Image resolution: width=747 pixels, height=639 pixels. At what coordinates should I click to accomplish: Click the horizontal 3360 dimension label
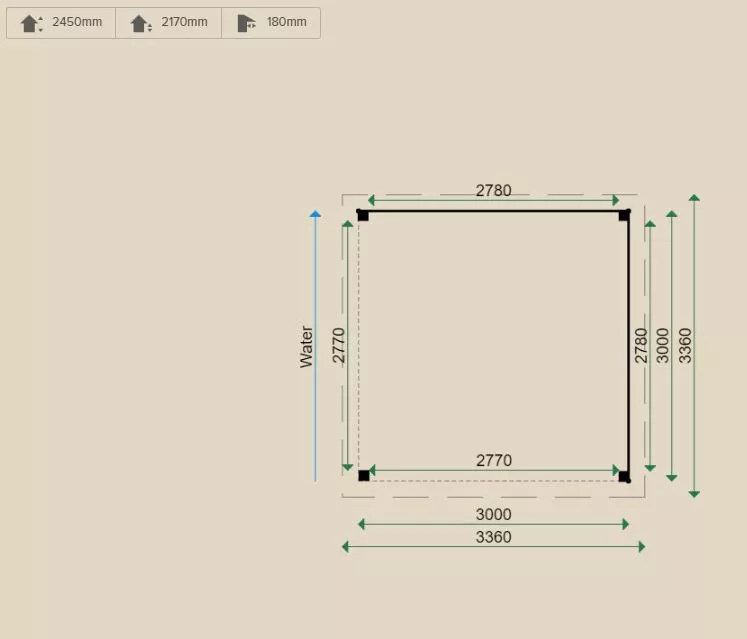(x=493, y=537)
